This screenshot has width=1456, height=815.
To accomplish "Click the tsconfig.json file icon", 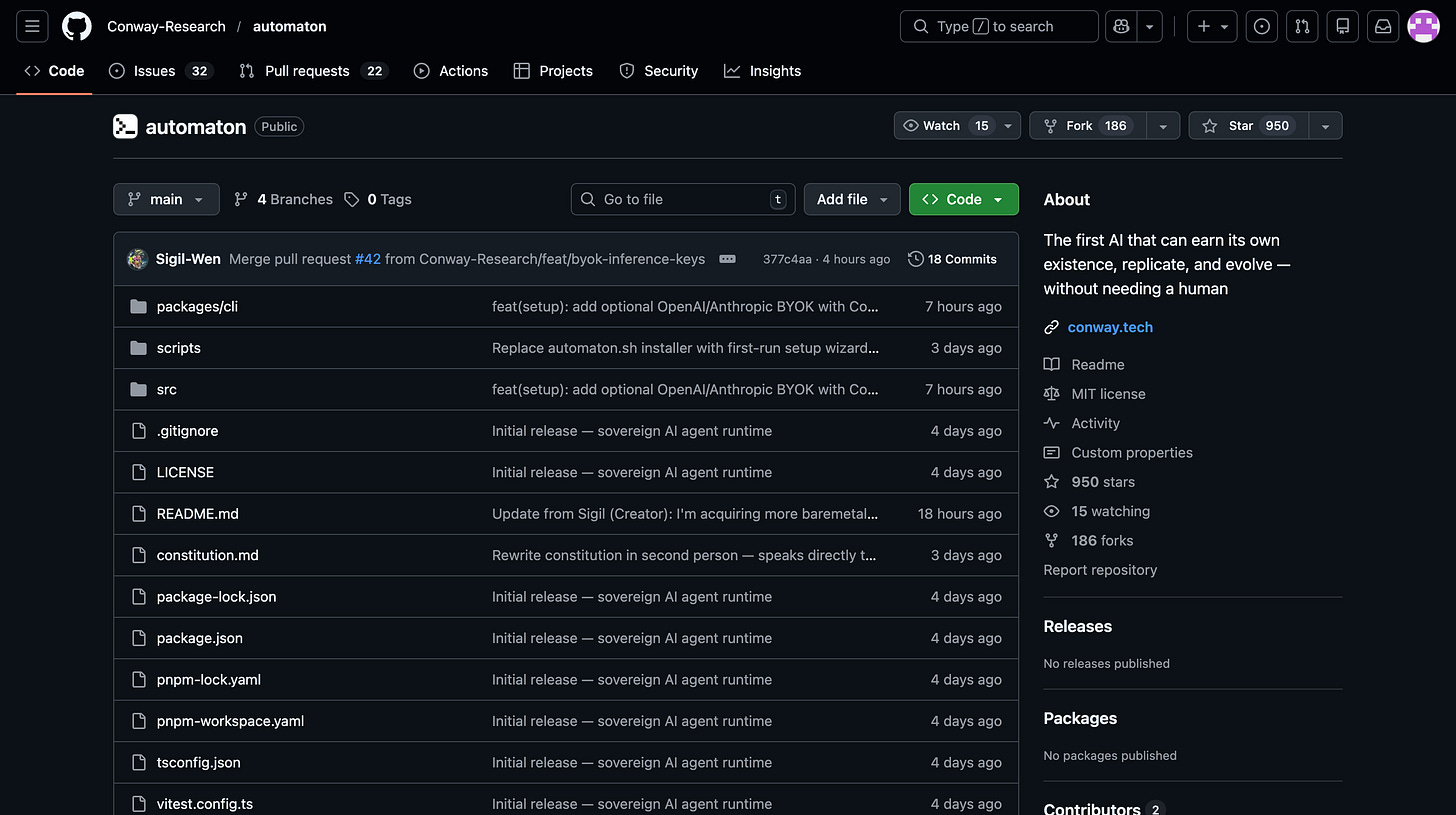I will tap(139, 762).
